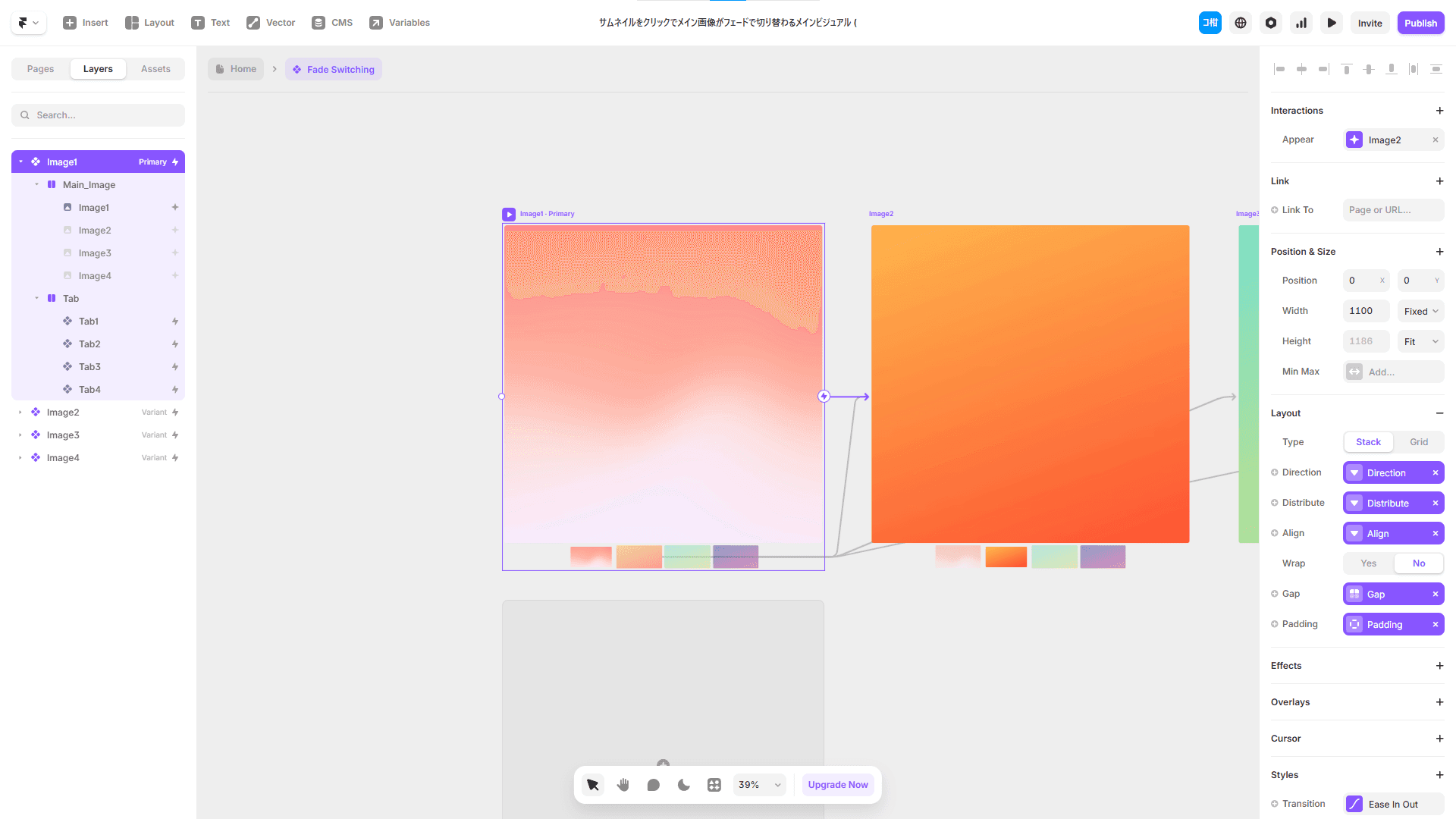Click the component grid tool icon

click(x=714, y=785)
